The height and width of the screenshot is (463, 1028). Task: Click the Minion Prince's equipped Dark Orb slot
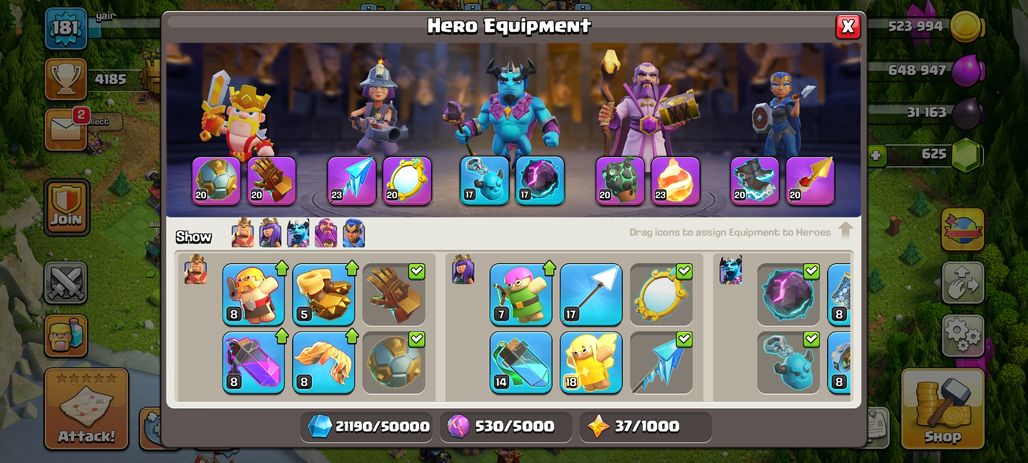540,180
